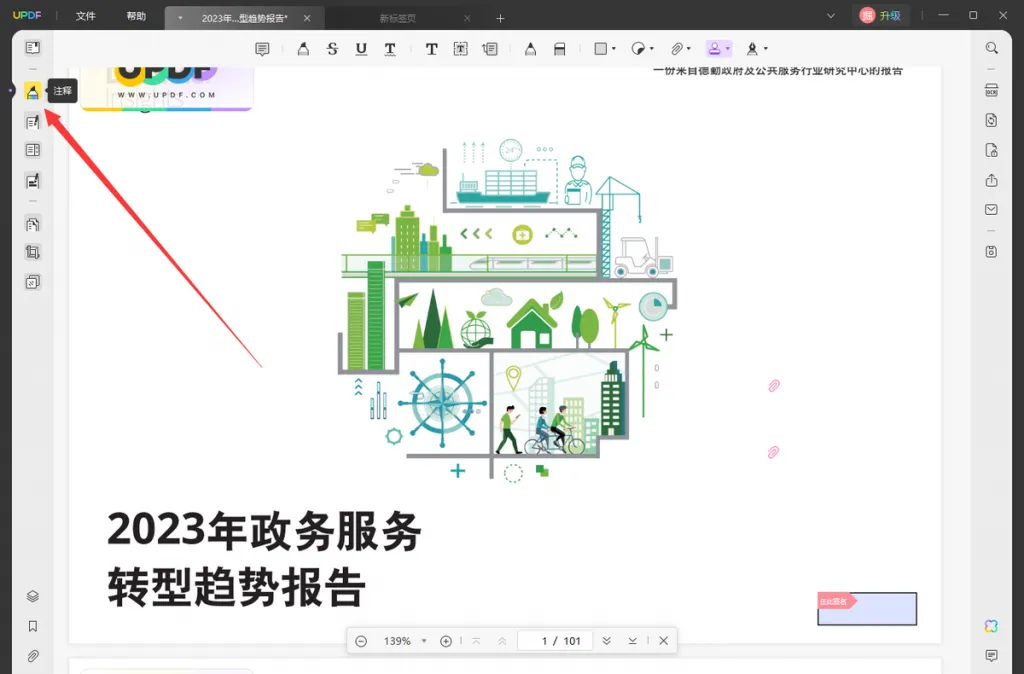Click the zoom in plus button
The height and width of the screenshot is (674, 1024).
tap(446, 641)
